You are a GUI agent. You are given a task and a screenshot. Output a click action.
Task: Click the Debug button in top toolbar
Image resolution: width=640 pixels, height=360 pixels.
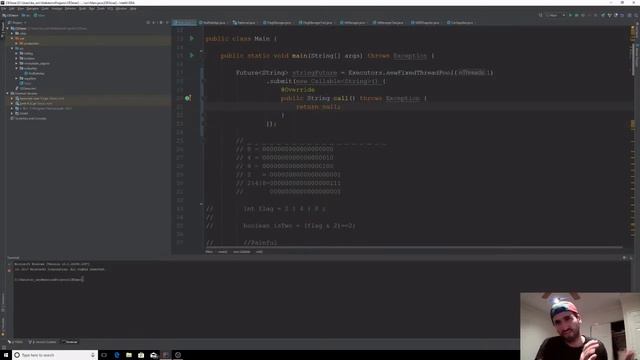pos(576,15)
